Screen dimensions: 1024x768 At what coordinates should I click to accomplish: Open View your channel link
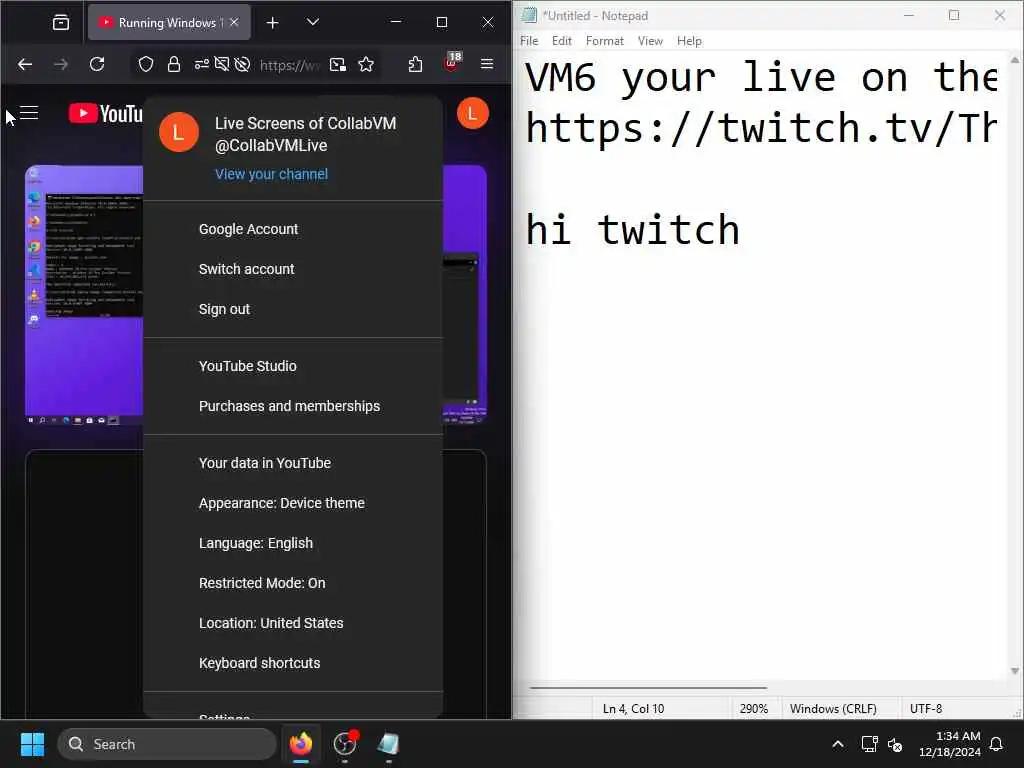pos(271,174)
